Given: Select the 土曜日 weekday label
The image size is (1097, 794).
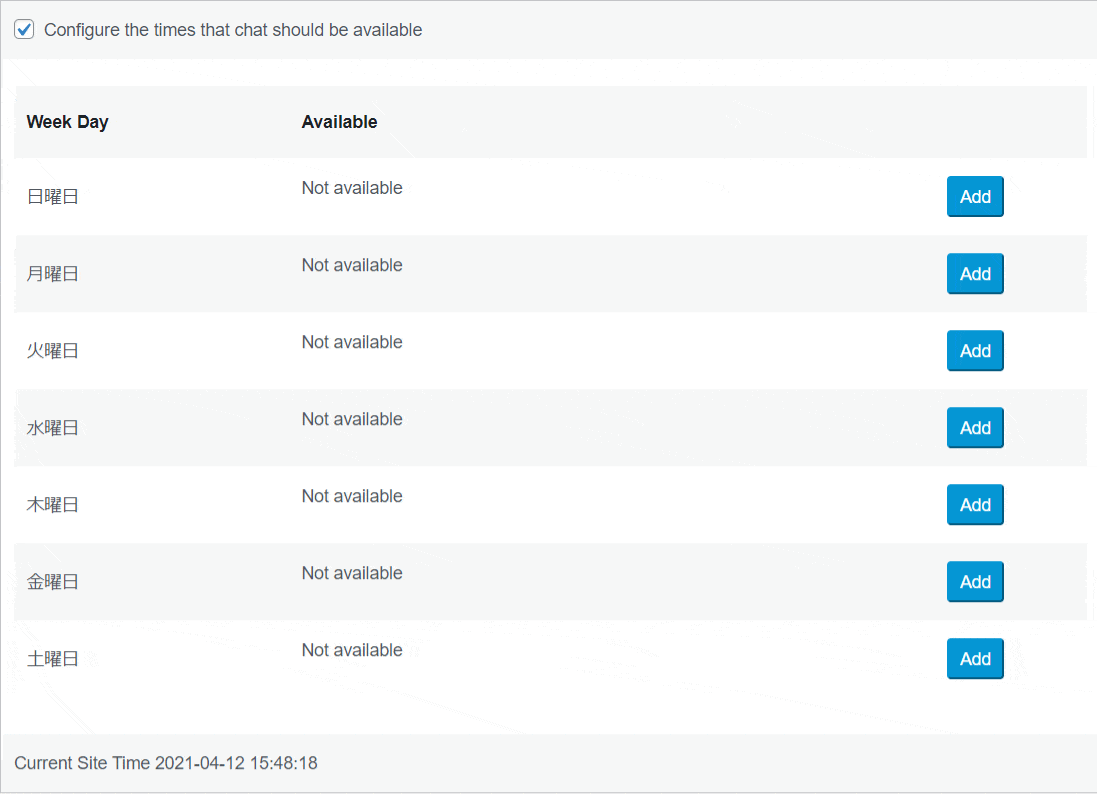Looking at the screenshot, I should (x=52, y=658).
